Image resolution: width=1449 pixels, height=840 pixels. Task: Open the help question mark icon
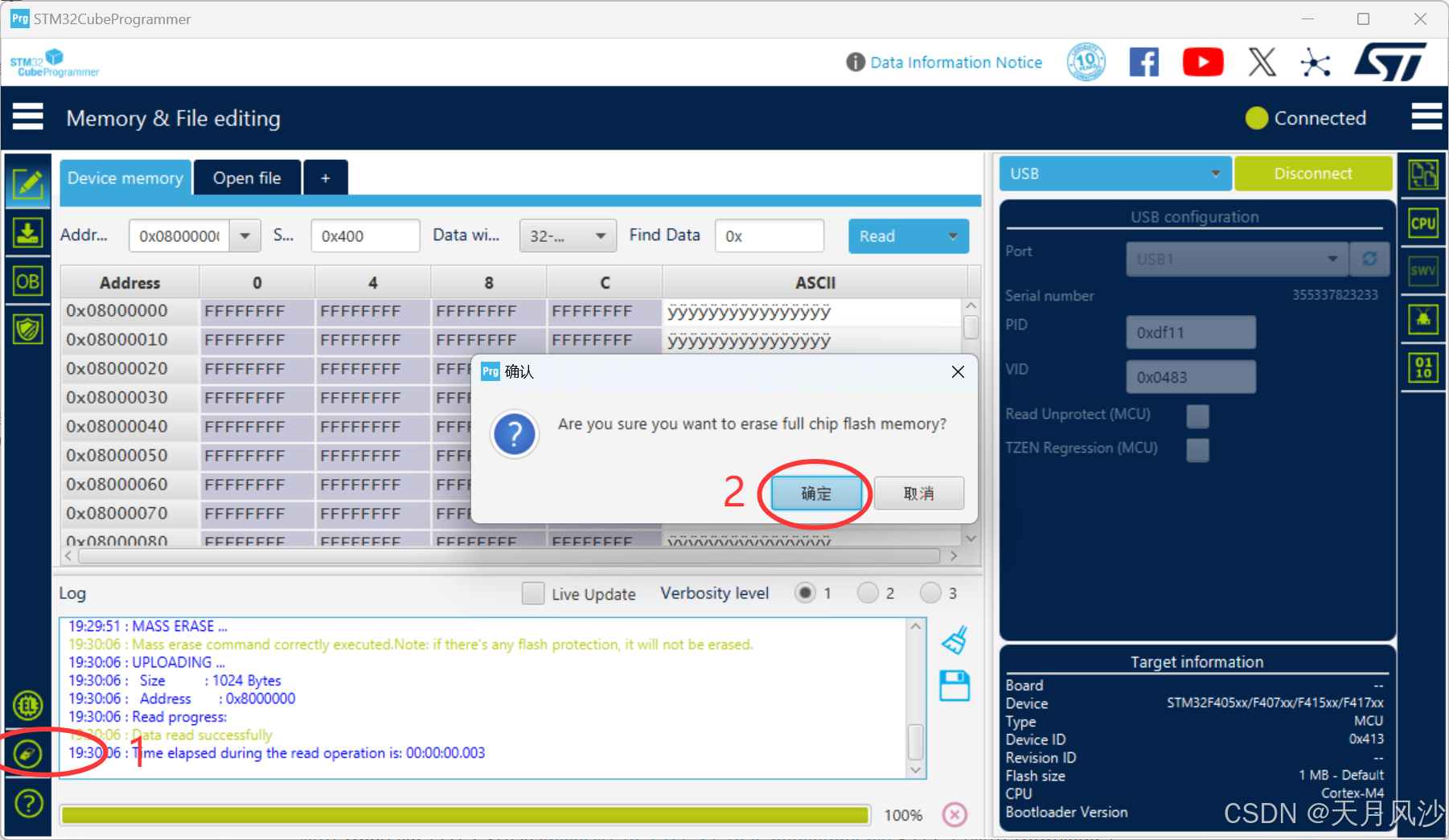point(29,803)
